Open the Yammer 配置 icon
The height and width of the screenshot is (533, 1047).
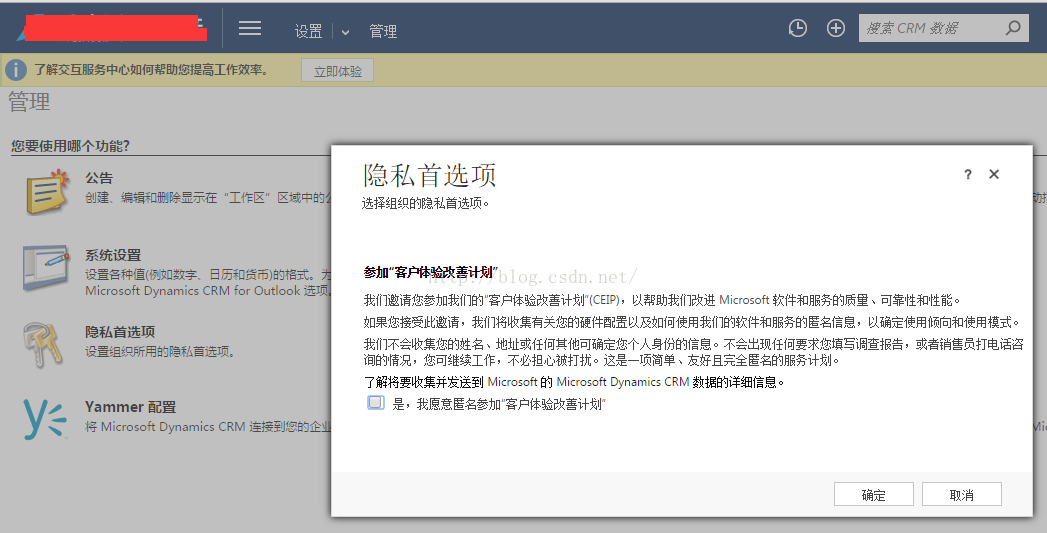(44, 418)
